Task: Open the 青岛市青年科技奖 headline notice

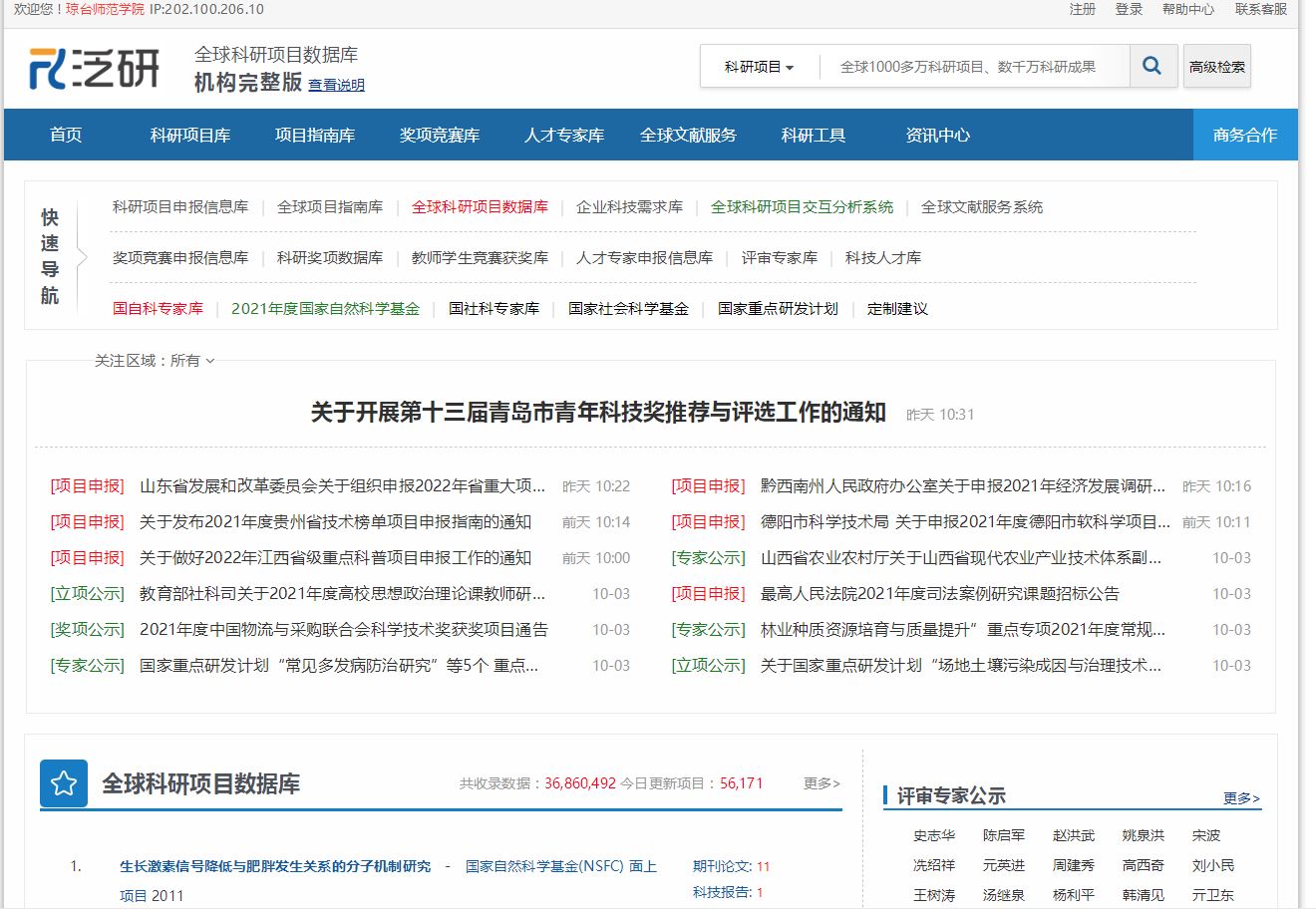Action: click(598, 413)
